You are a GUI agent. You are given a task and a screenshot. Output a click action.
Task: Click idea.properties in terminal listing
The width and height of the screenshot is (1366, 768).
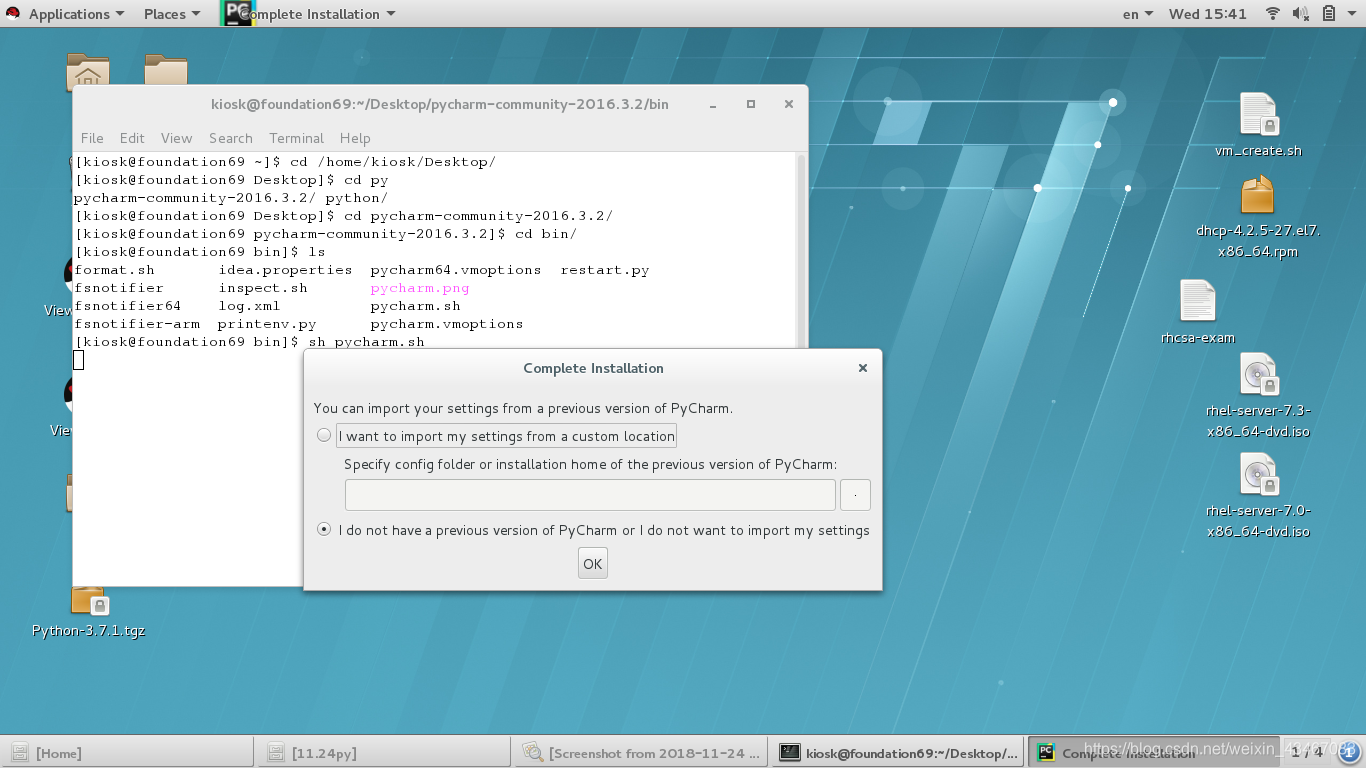click(x=285, y=270)
